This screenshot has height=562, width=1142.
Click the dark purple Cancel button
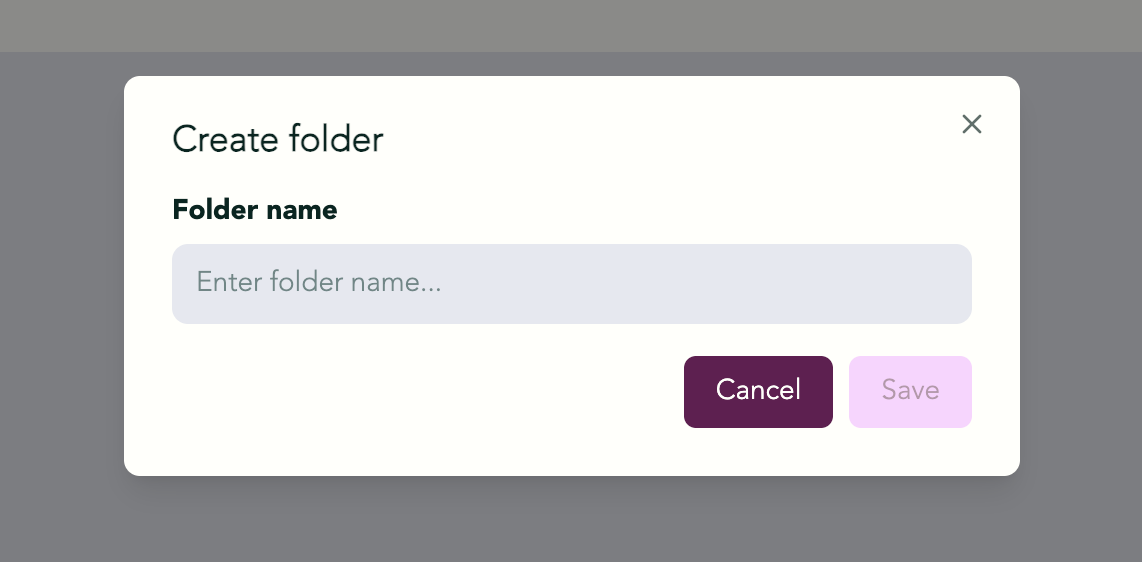[758, 392]
